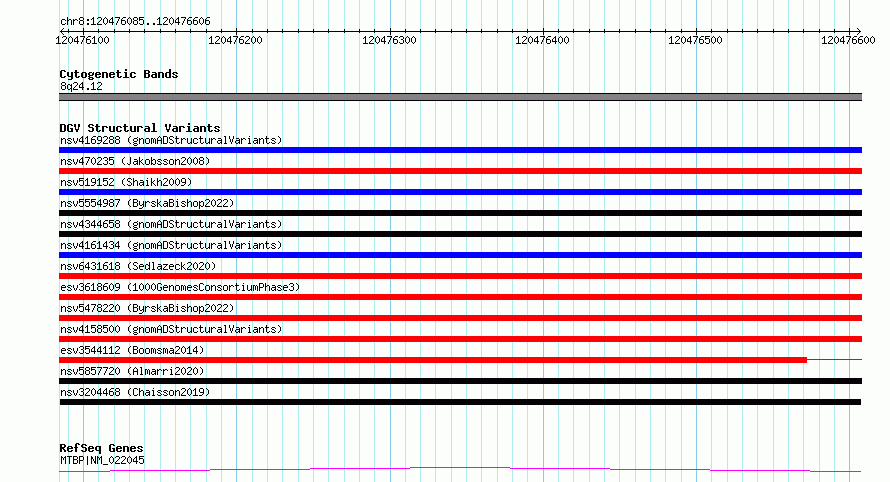Open variant label nsv4169288 (gnomADStructuralVariants)
890x482 pixels.
pos(171,140)
